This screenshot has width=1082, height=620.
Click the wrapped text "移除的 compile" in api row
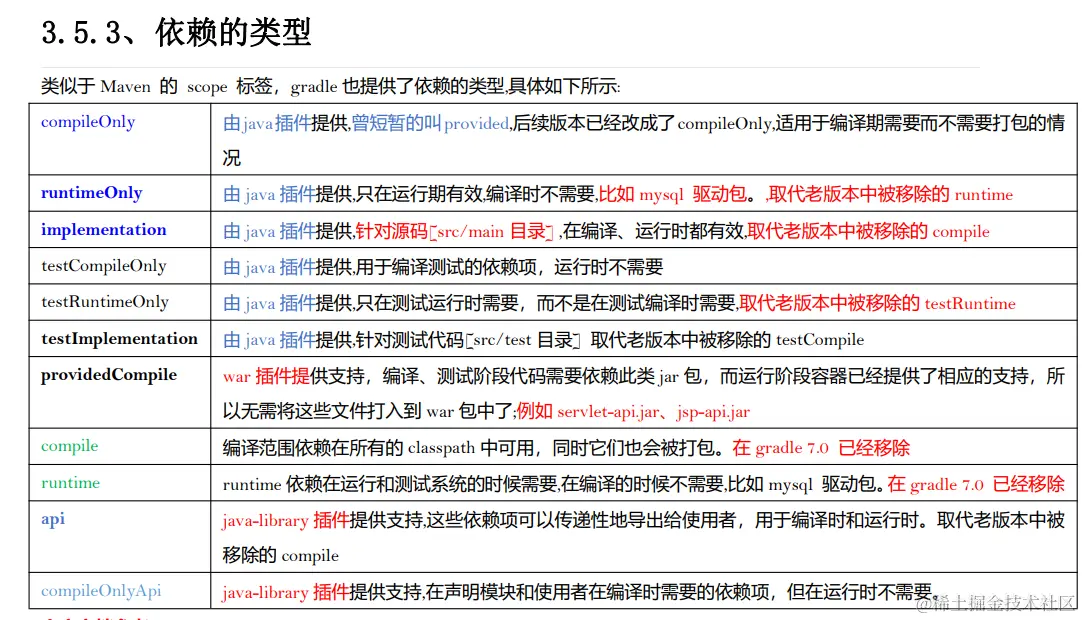click(281, 555)
